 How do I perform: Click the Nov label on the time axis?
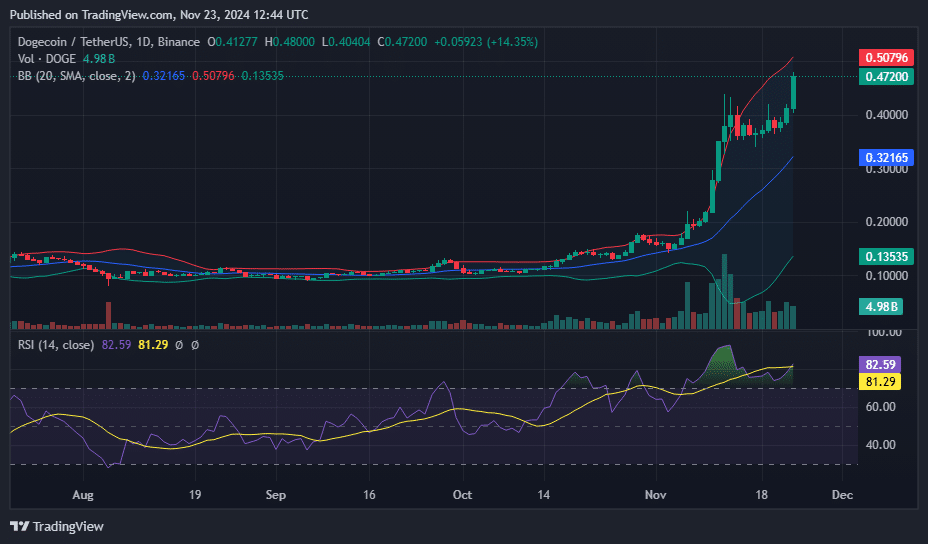656,495
